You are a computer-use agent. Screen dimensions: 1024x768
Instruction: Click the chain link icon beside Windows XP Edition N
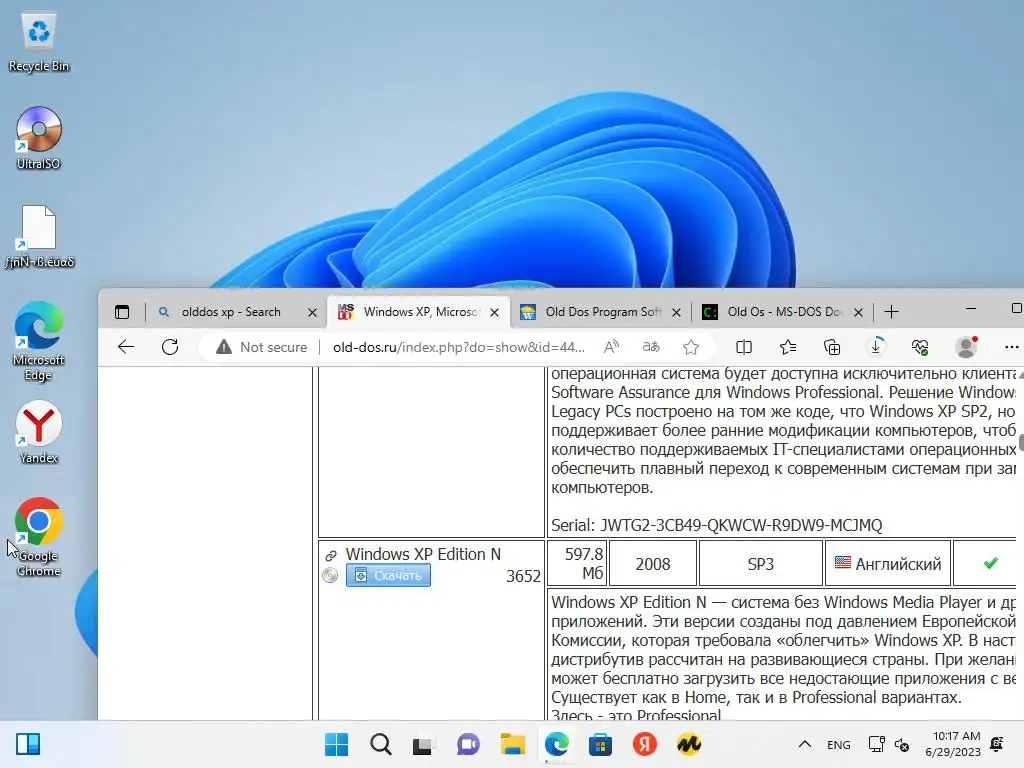pyautogui.click(x=330, y=556)
